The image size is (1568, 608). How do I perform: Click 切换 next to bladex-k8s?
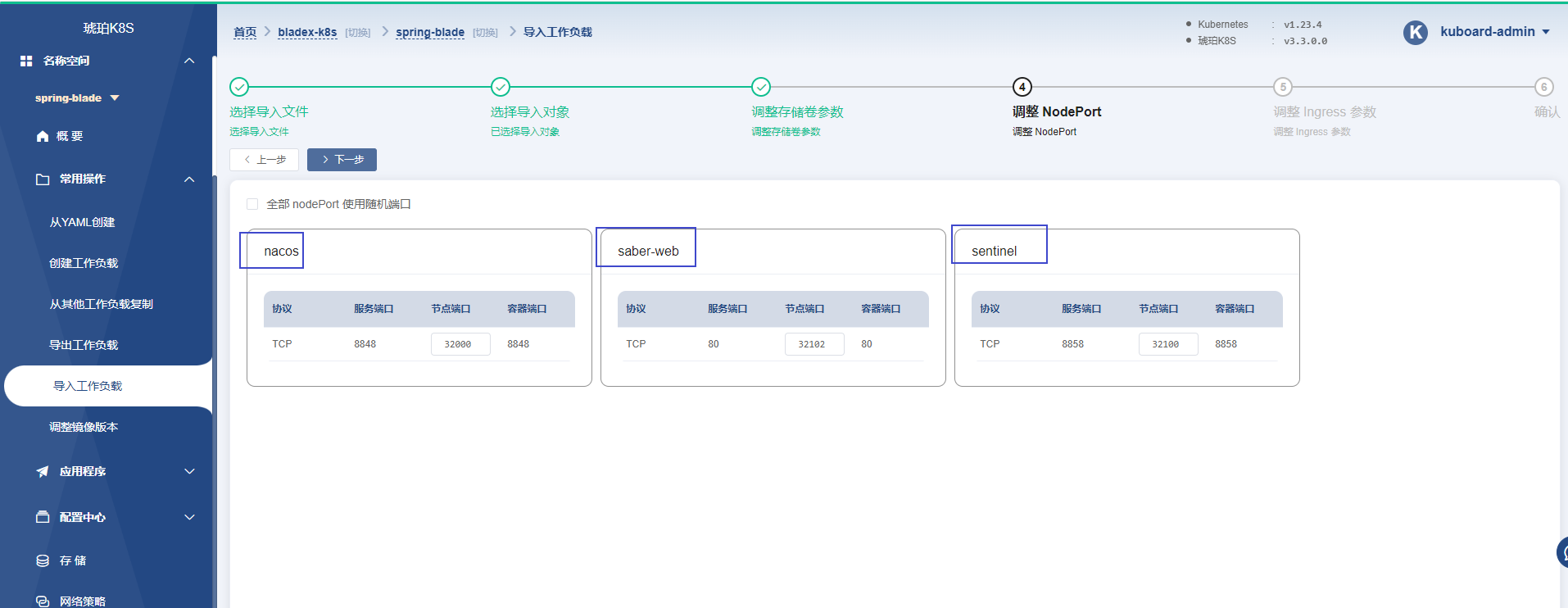[x=358, y=33]
